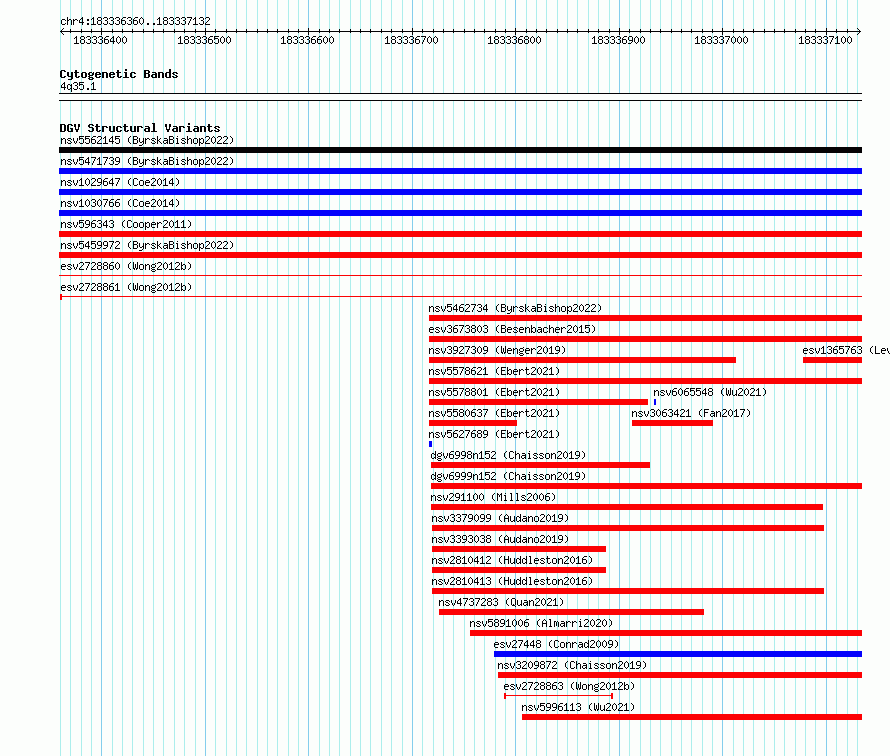
Task: Select nsv6065548 (Wu2021) label
Action: pos(710,392)
